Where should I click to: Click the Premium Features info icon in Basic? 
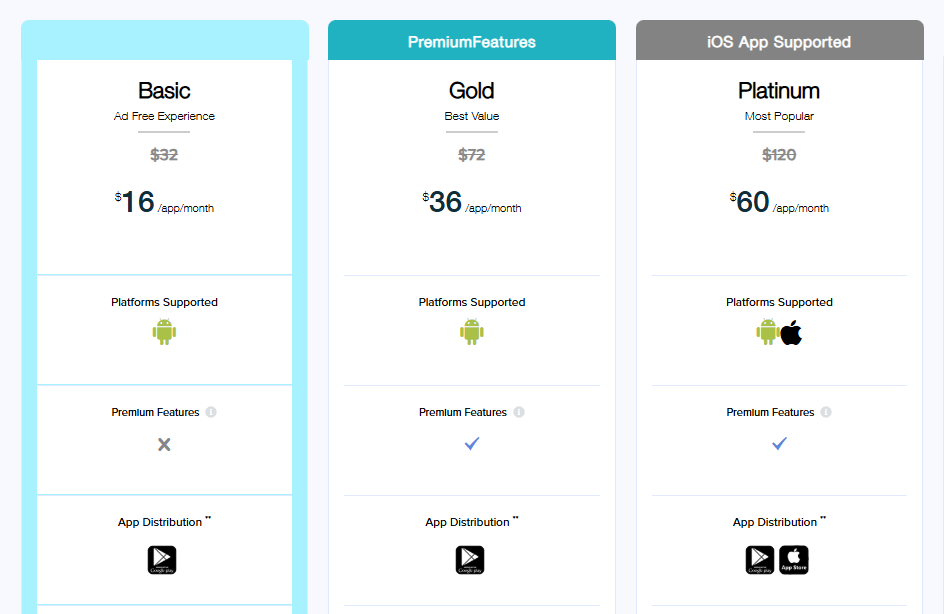[x=211, y=412]
